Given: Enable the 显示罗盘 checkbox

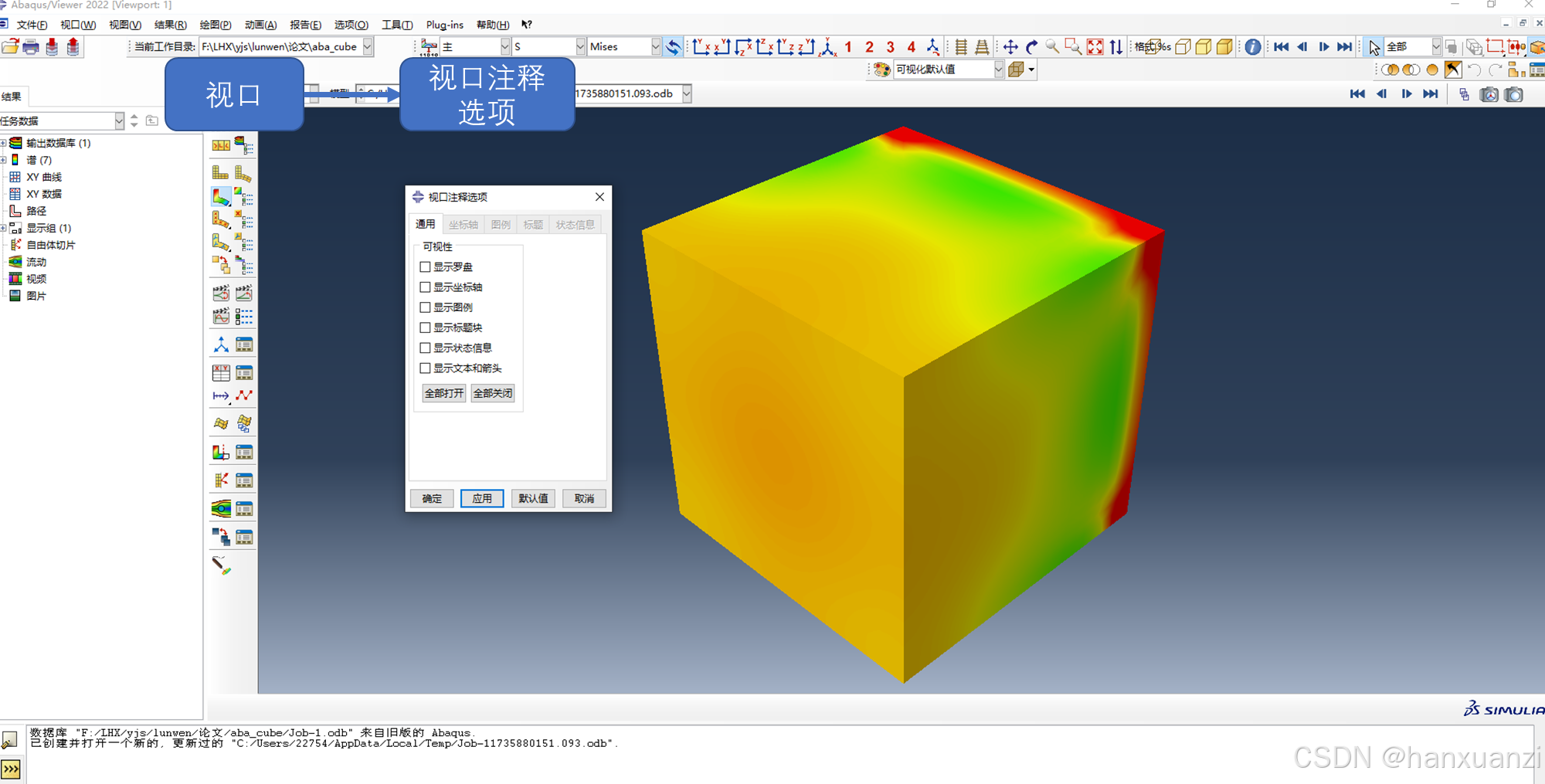Looking at the screenshot, I should click(425, 266).
